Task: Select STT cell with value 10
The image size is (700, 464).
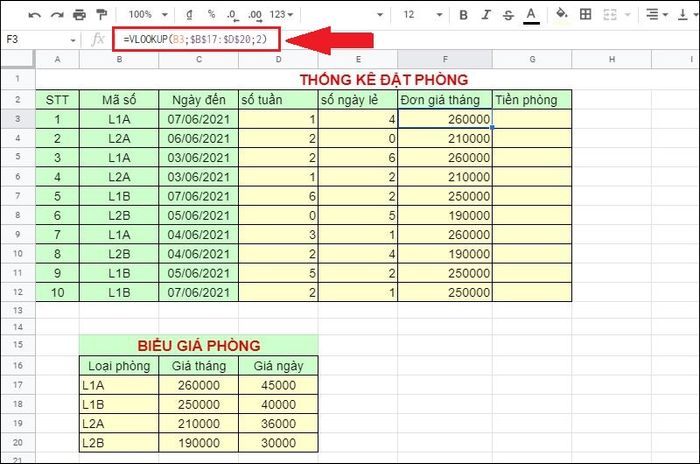Action: [57, 293]
